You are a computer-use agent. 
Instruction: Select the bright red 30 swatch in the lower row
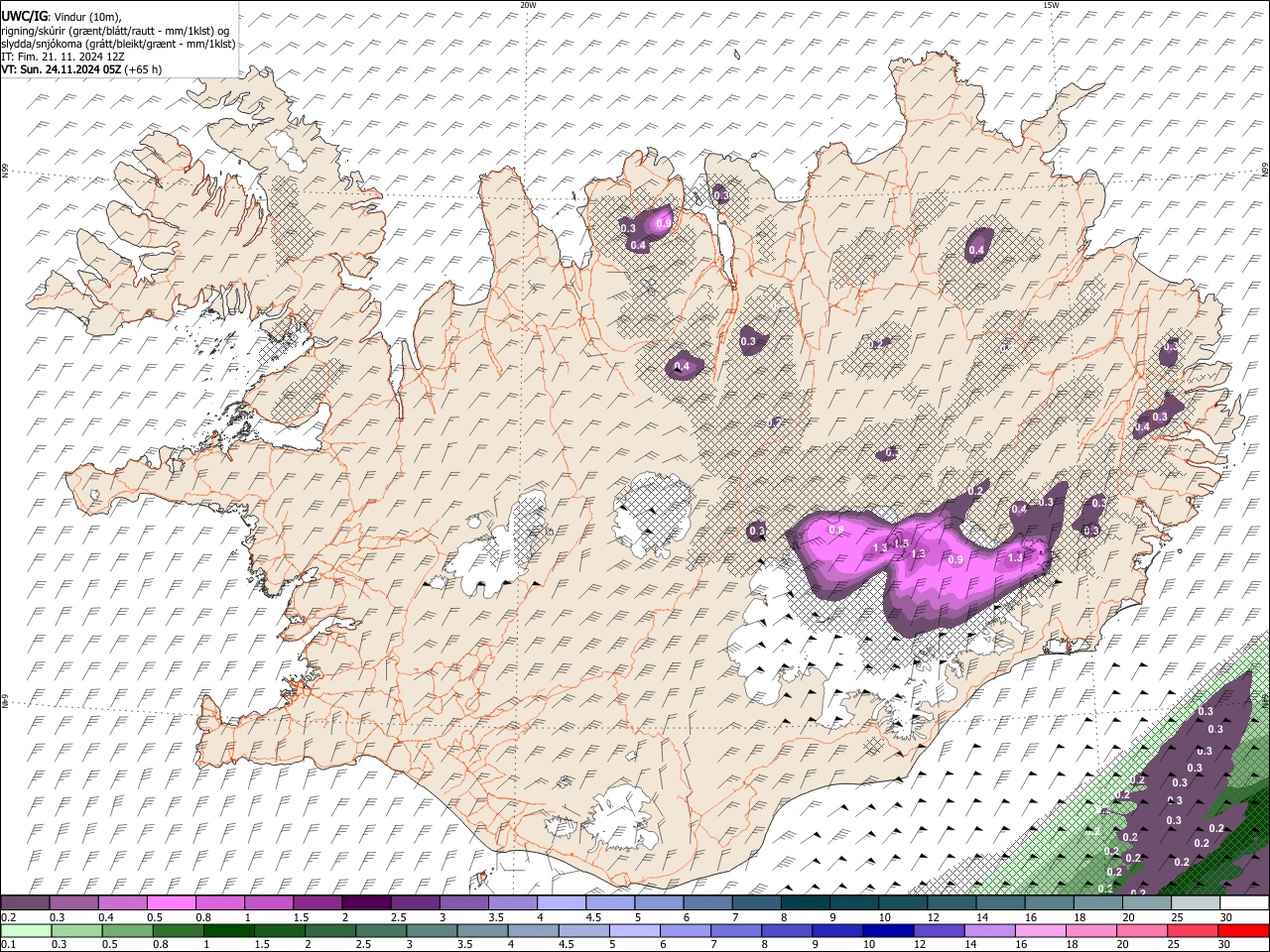tap(1243, 930)
